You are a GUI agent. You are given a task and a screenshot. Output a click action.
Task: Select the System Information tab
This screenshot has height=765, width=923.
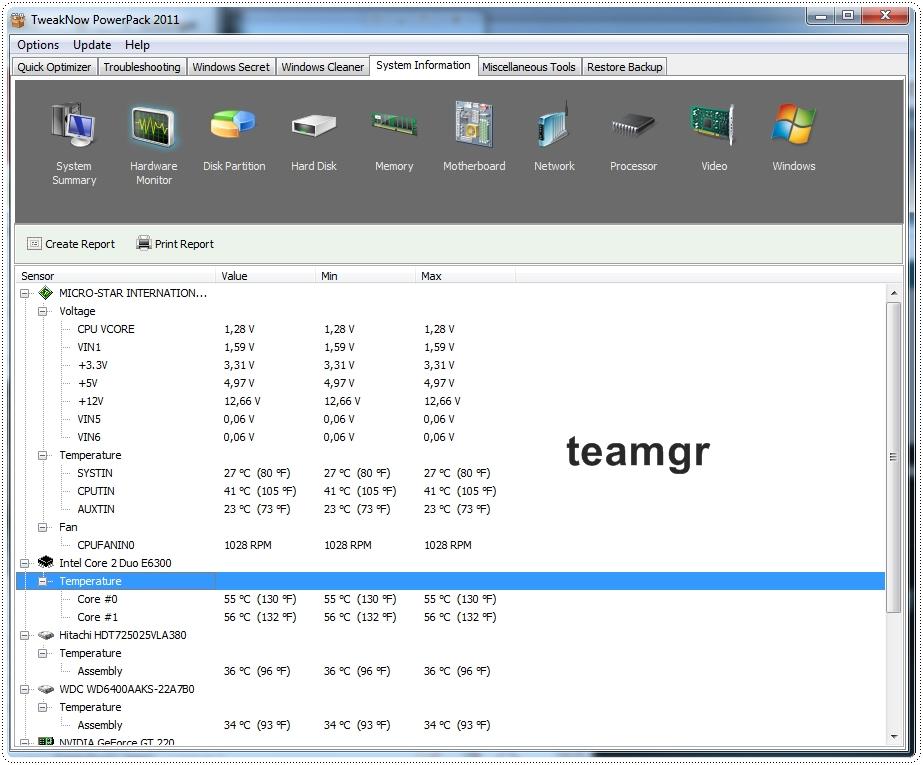tap(423, 65)
